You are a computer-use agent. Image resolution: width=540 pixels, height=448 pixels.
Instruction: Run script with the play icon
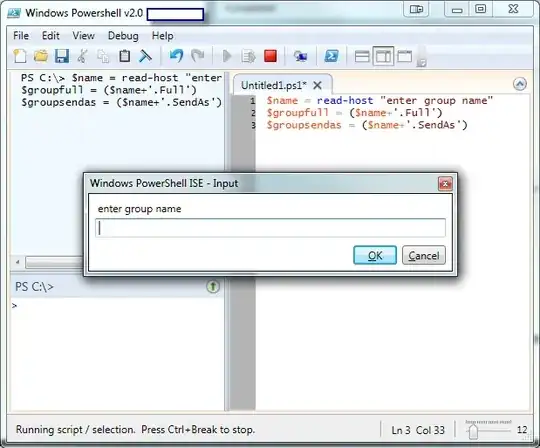point(227,56)
